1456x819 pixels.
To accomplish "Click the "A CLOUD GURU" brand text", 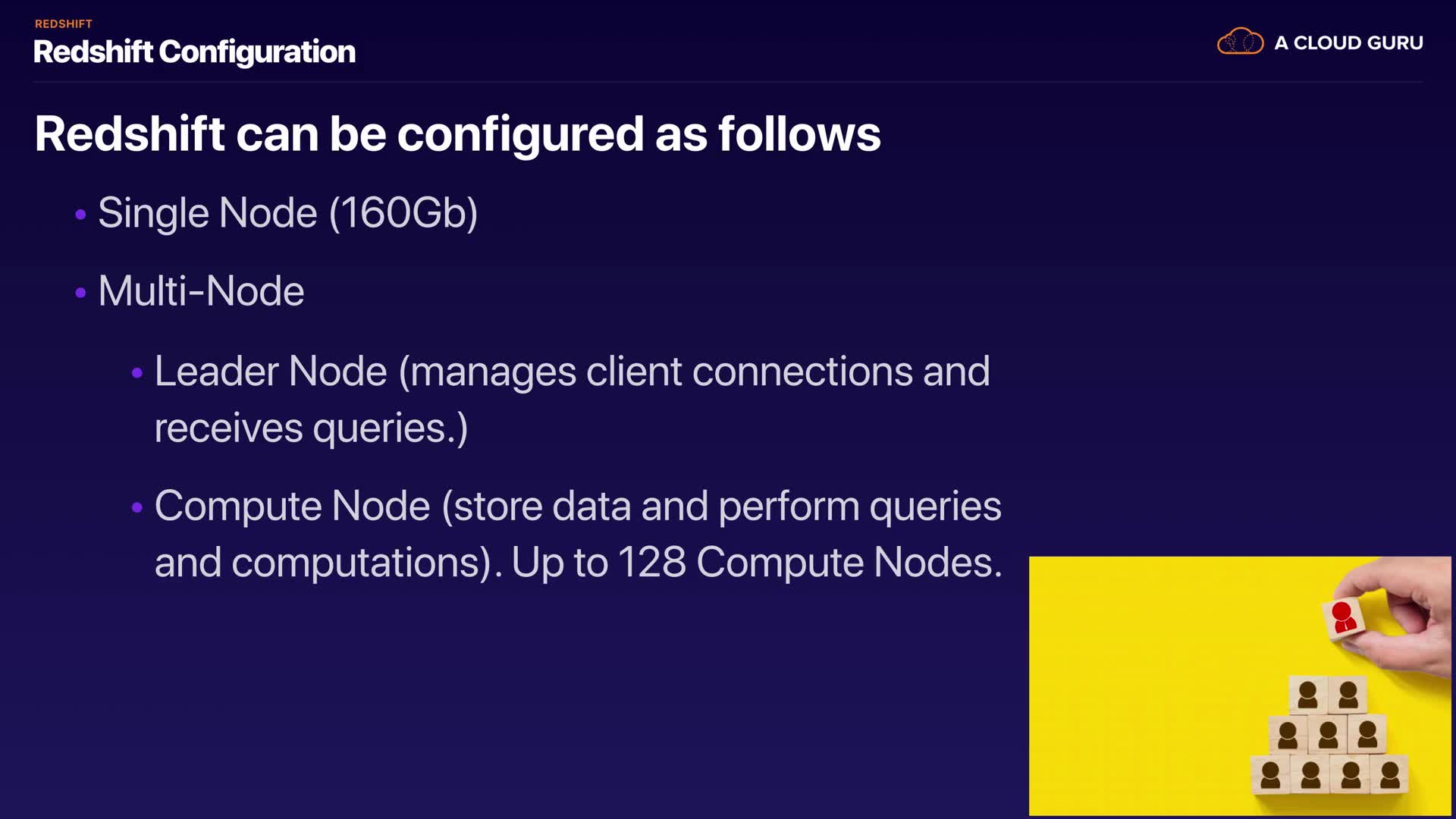I will click(x=1348, y=43).
